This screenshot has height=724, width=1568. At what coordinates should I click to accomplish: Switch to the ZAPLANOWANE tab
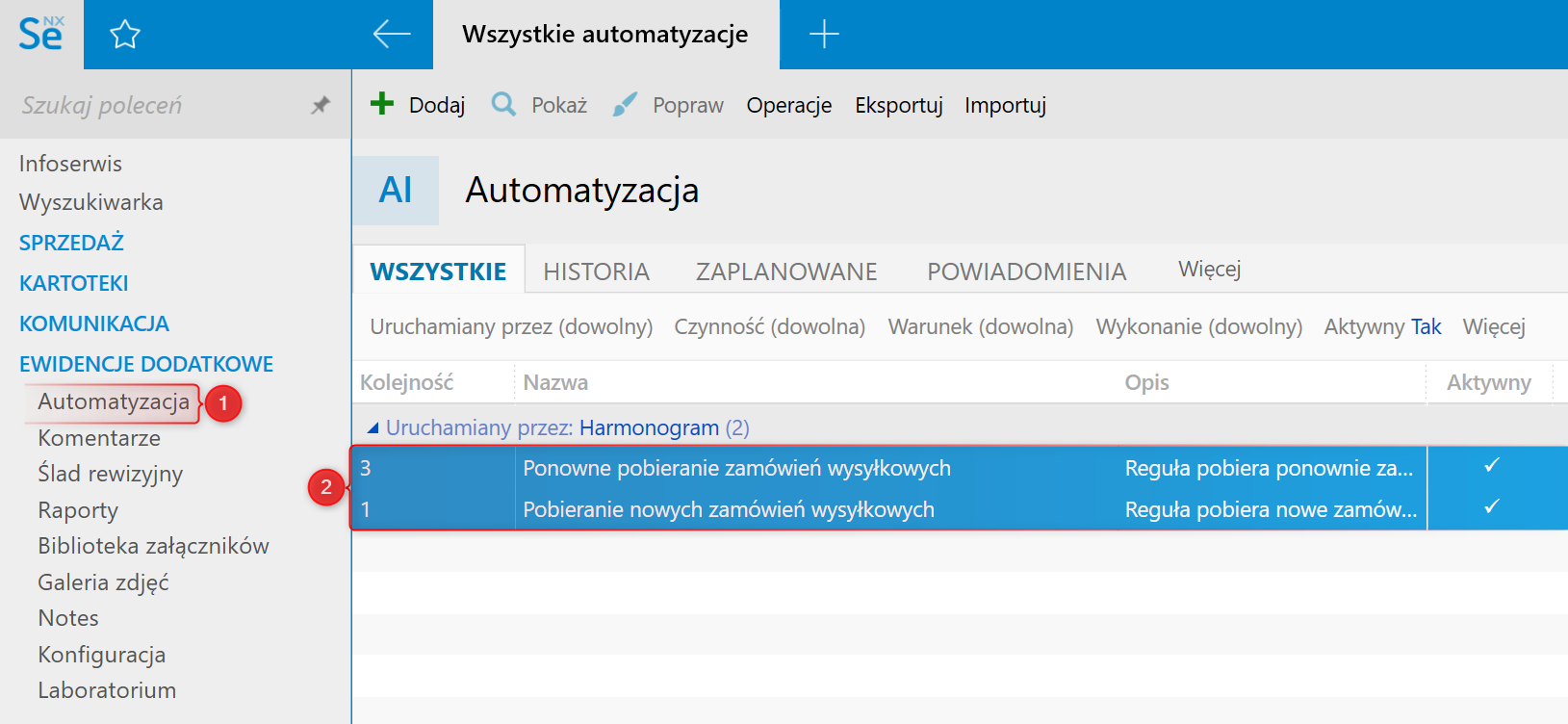(786, 271)
